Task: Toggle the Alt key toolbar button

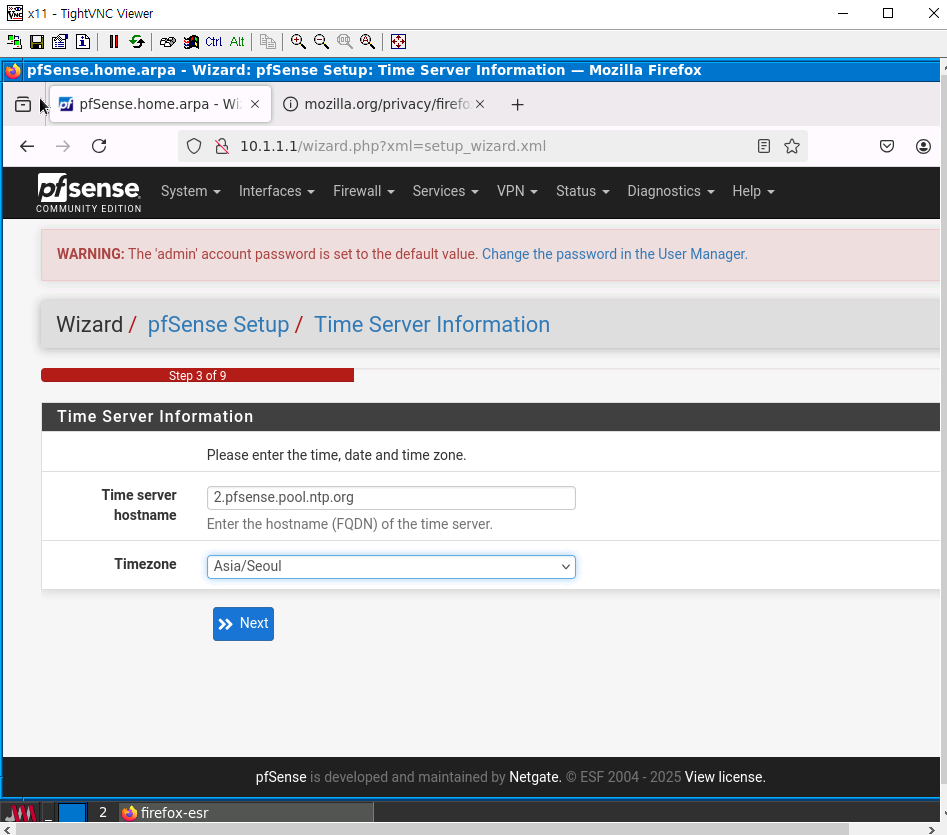Action: pyautogui.click(x=237, y=42)
